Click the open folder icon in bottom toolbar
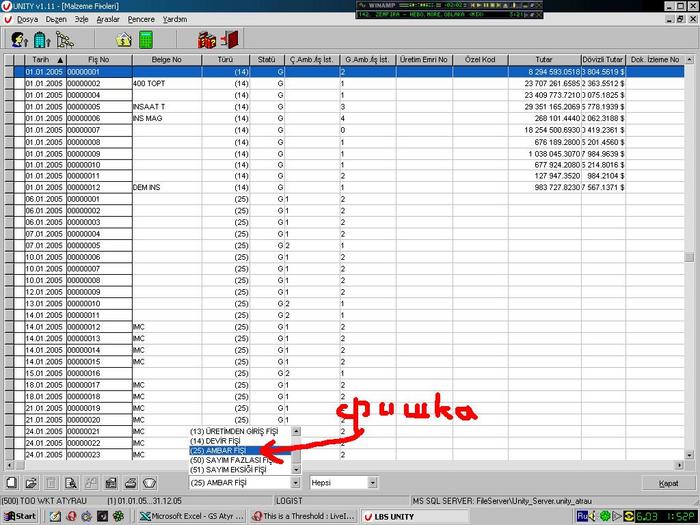This screenshot has width=700, height=525. click(x=32, y=482)
